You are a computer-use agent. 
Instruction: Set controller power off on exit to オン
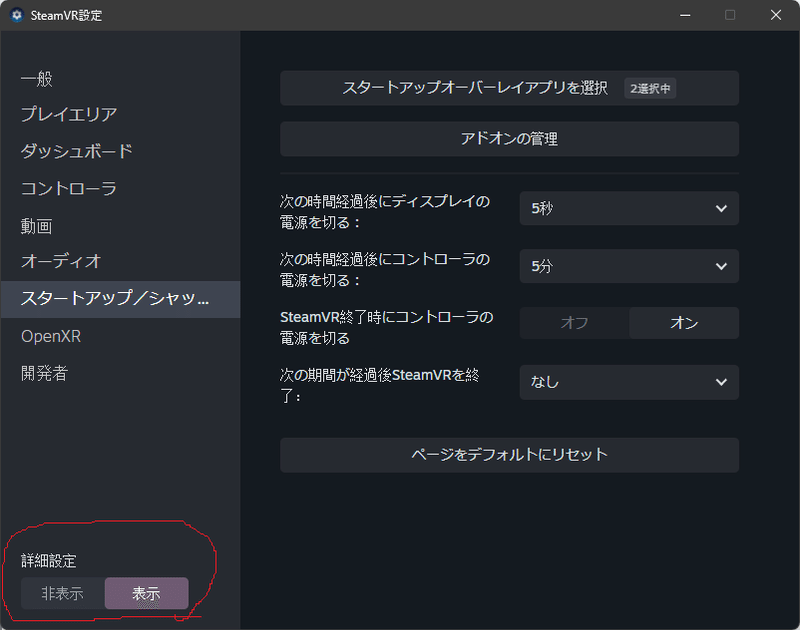684,323
